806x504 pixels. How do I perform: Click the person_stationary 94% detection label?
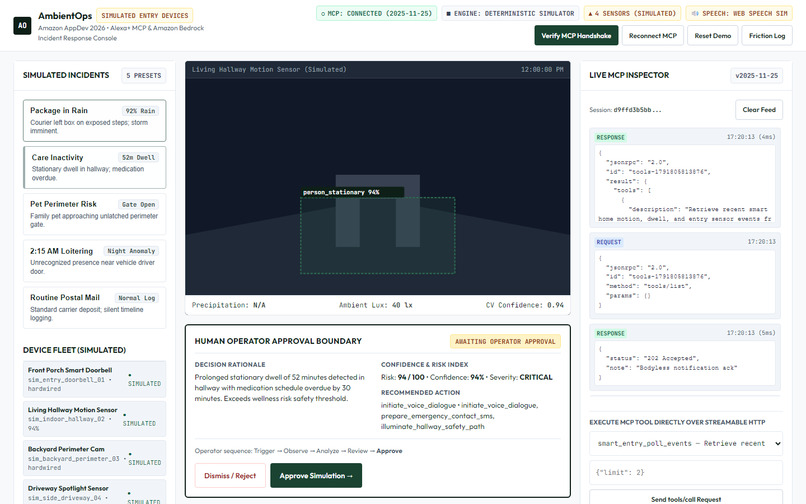click(352, 192)
